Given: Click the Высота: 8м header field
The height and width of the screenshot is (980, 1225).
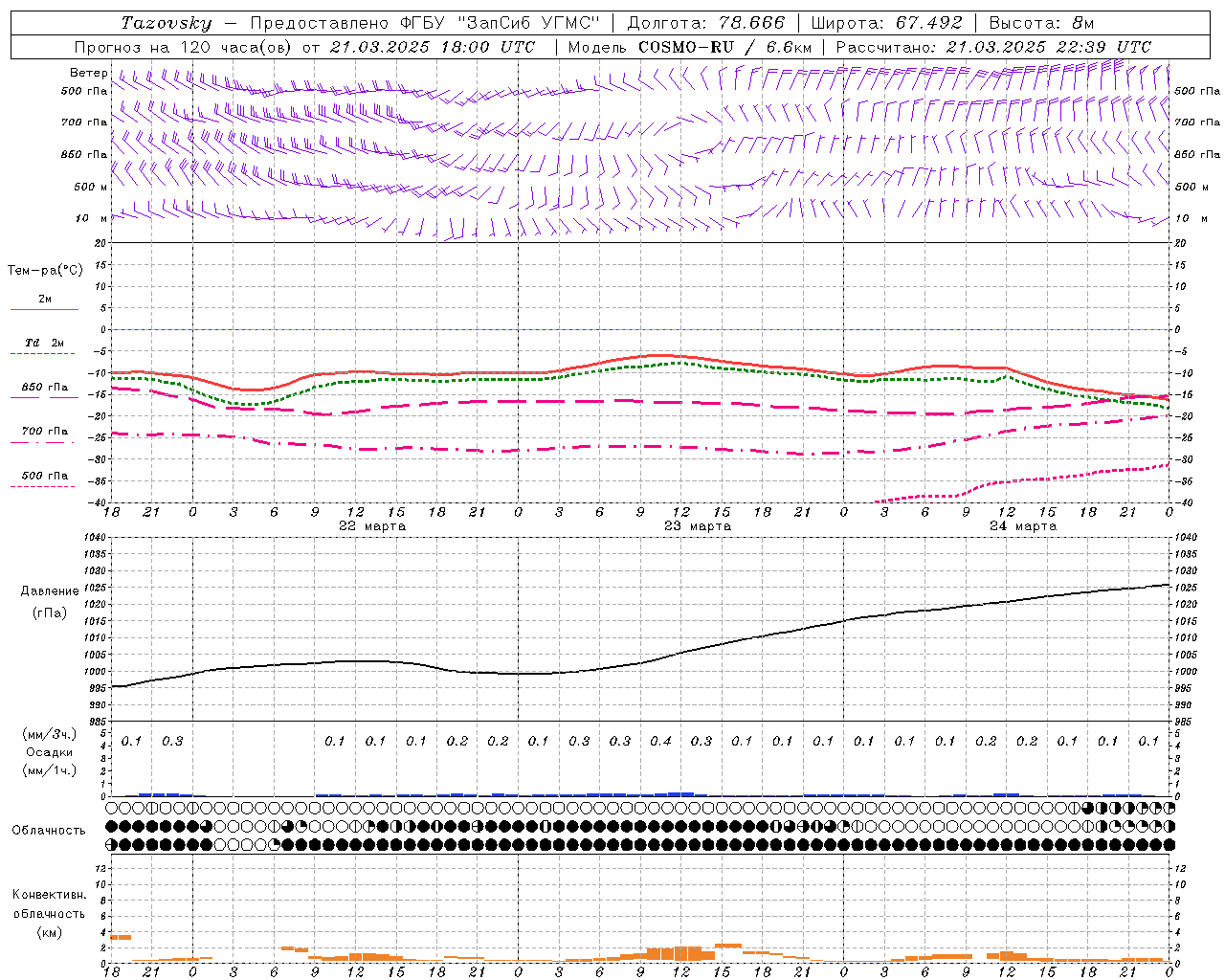Looking at the screenshot, I should click(1041, 23).
